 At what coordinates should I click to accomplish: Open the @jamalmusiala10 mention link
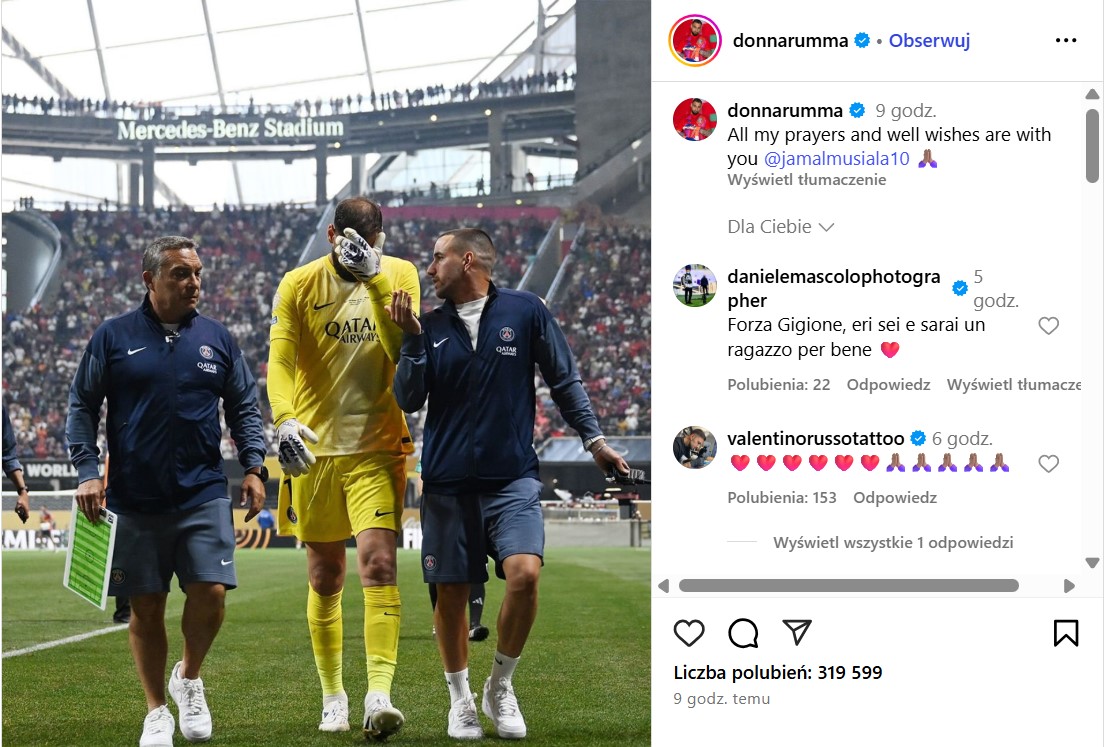coord(837,159)
